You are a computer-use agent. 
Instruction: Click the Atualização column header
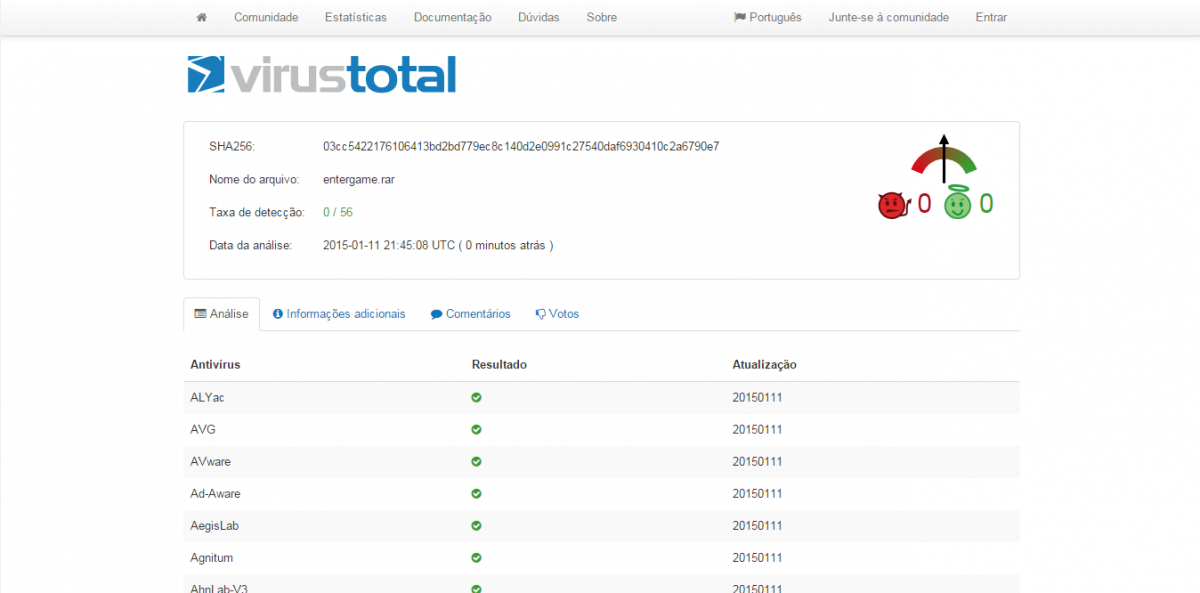(764, 364)
